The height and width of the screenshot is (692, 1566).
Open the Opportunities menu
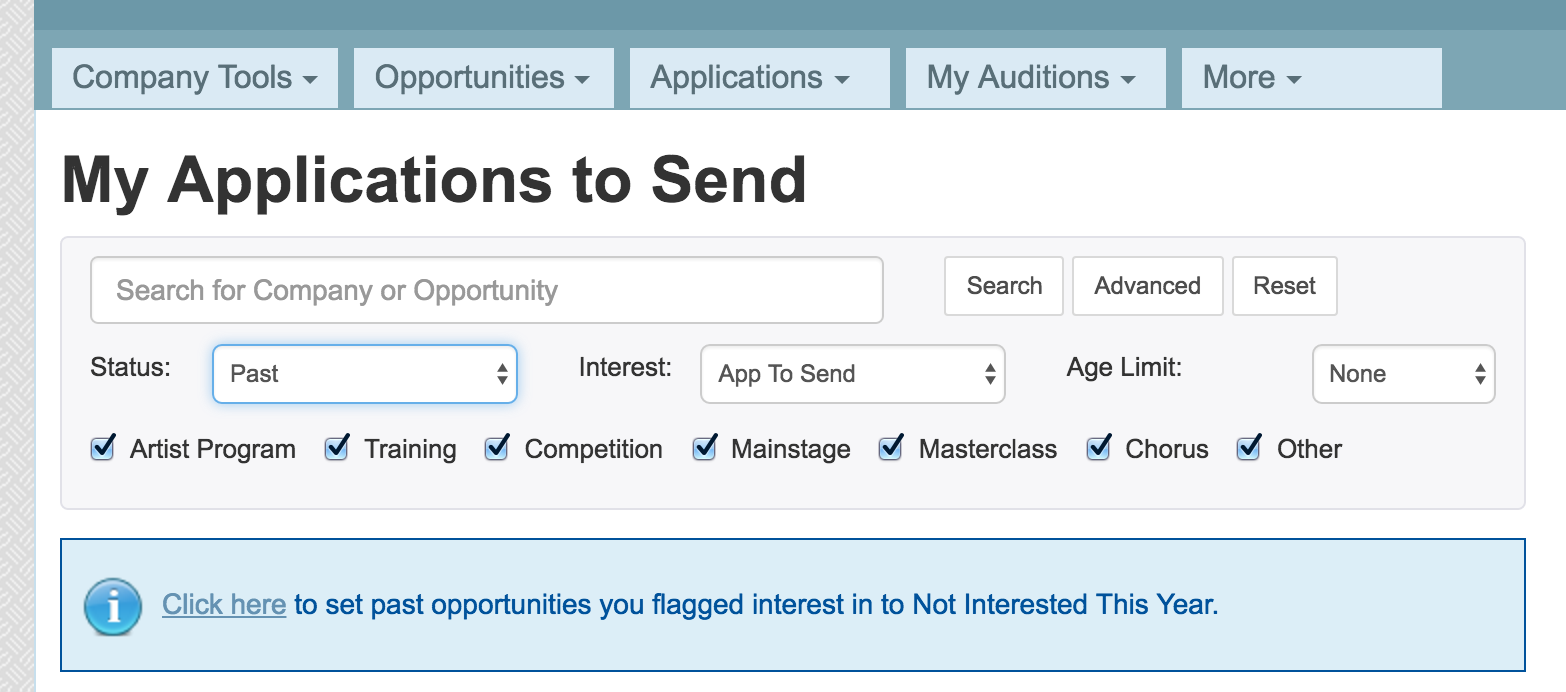483,78
